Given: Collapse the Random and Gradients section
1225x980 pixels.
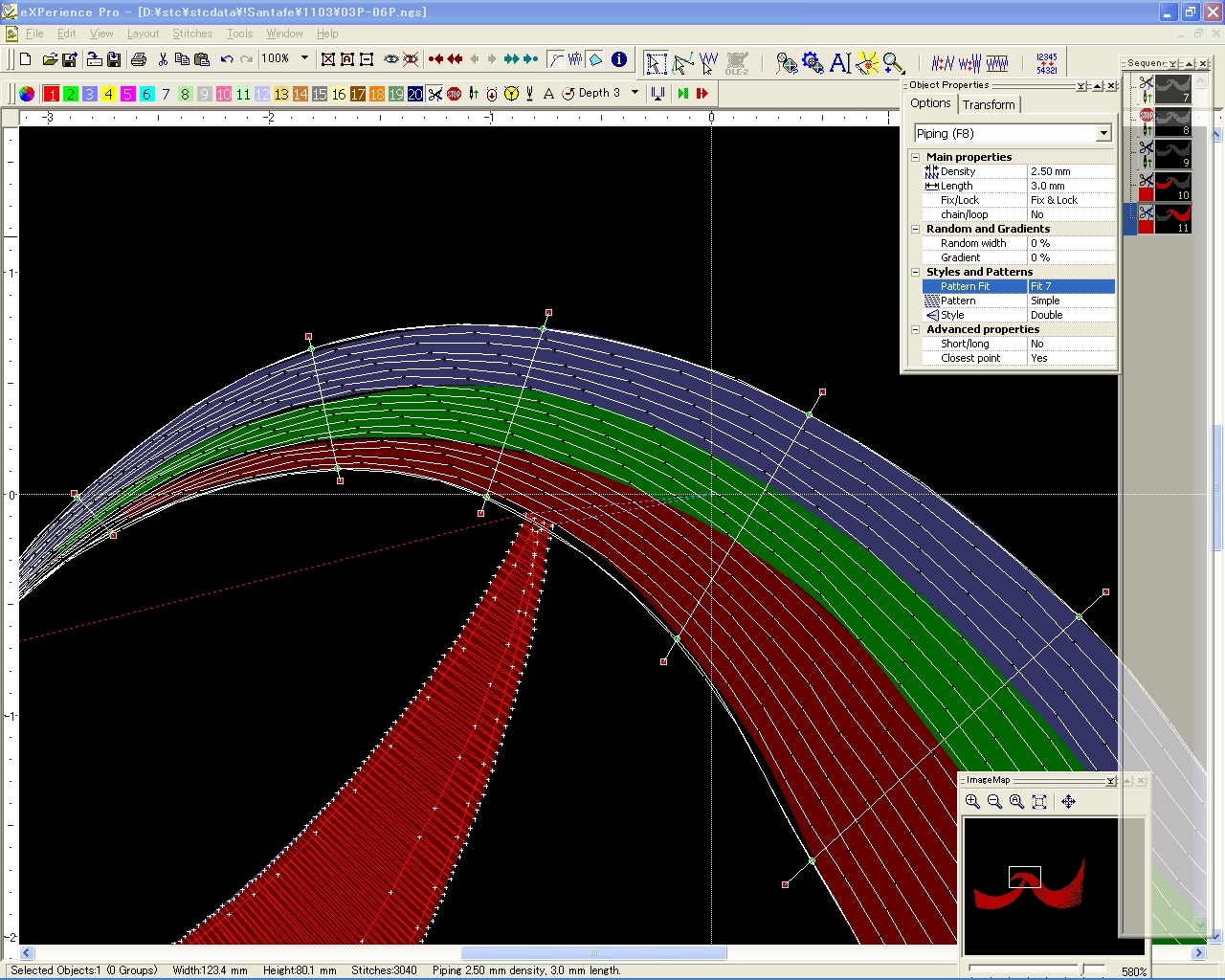Looking at the screenshot, I should coord(915,229).
